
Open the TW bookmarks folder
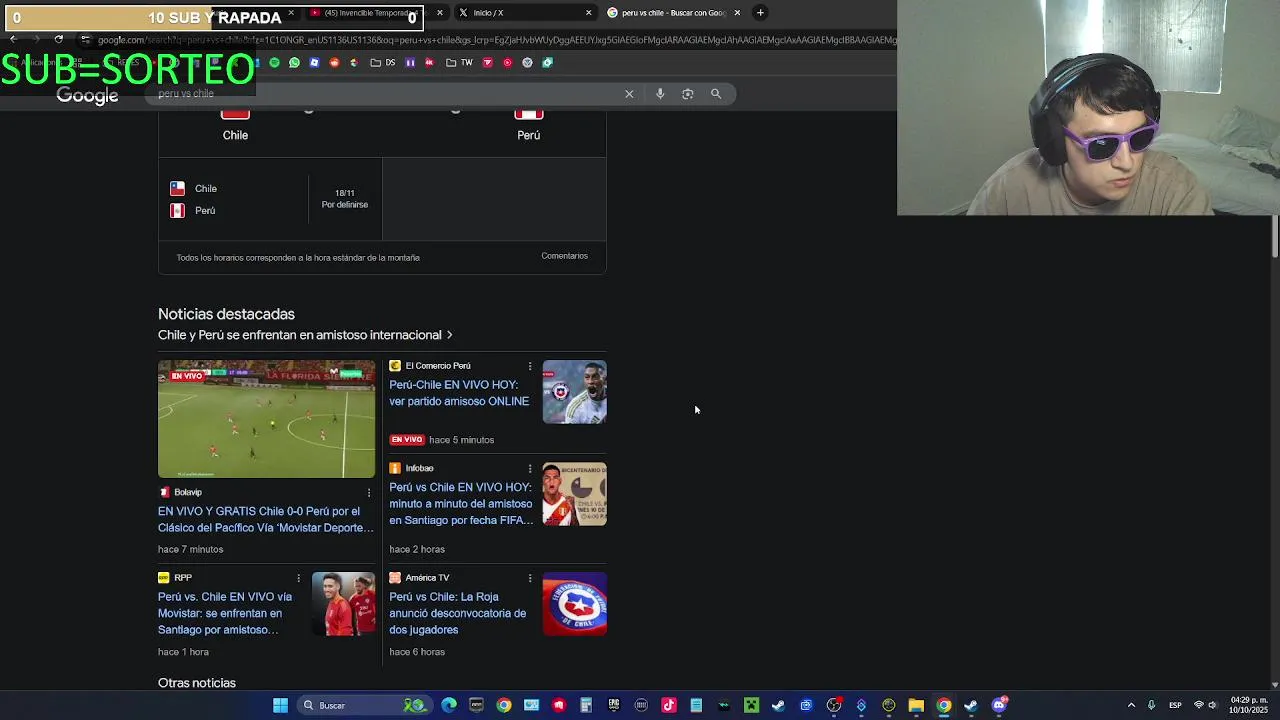(459, 62)
